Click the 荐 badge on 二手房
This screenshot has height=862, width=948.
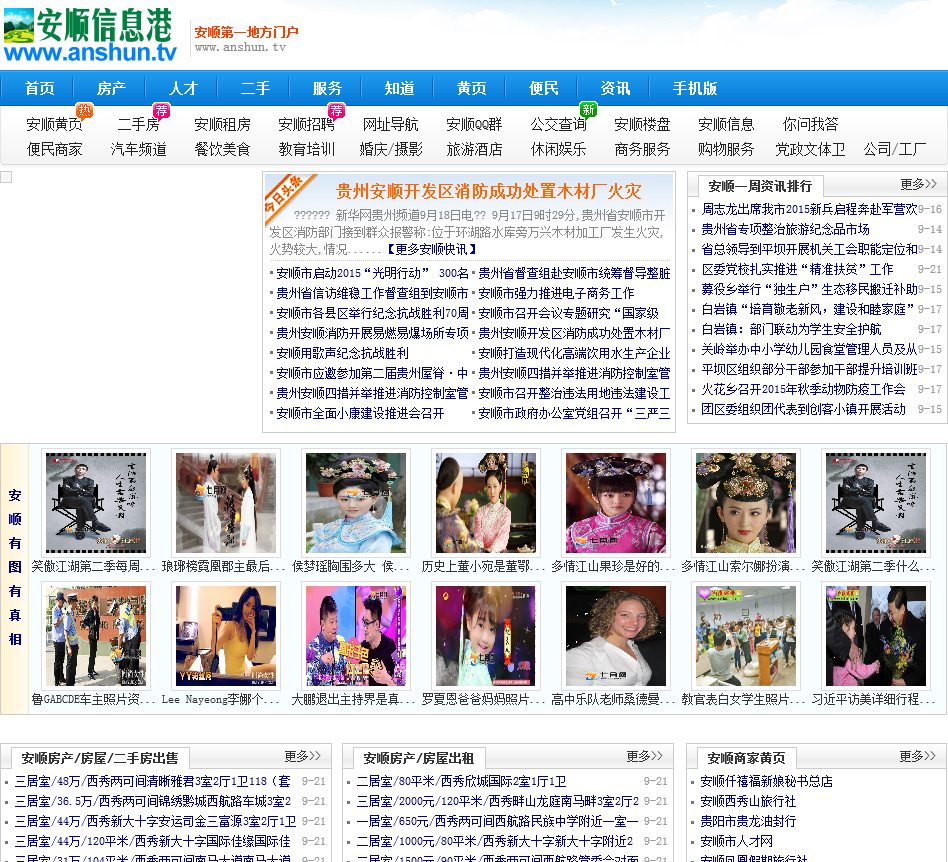click(x=161, y=110)
